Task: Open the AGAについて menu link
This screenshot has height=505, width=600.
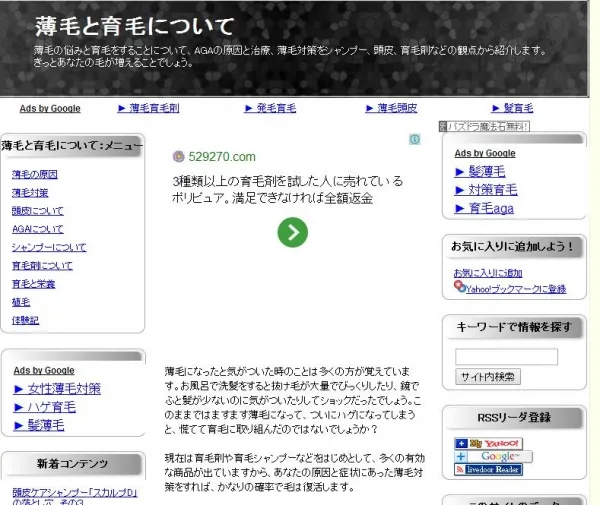Action: (x=38, y=229)
